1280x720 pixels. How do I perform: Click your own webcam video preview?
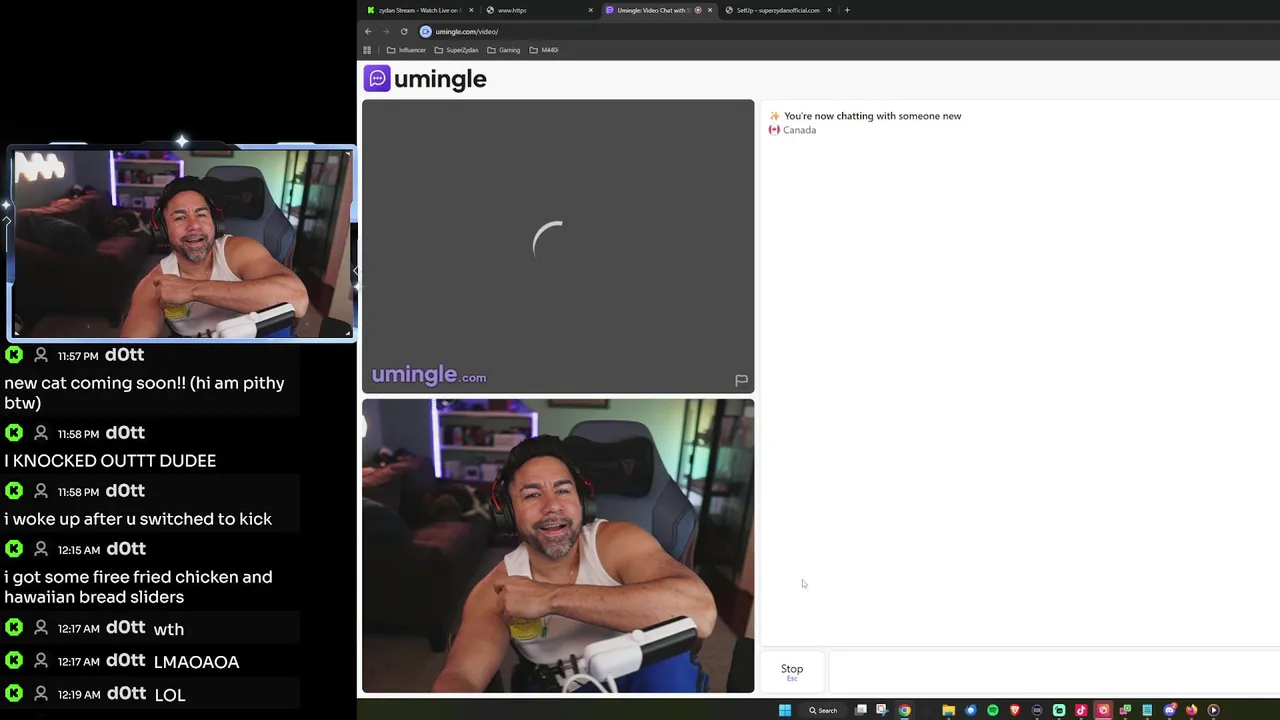(x=558, y=546)
